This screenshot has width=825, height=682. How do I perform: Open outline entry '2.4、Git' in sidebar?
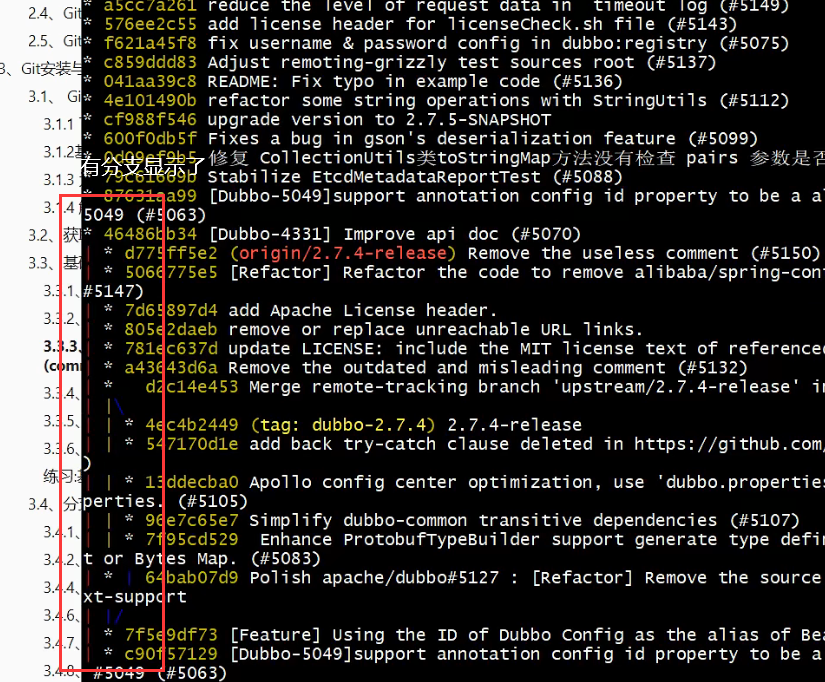point(55,13)
